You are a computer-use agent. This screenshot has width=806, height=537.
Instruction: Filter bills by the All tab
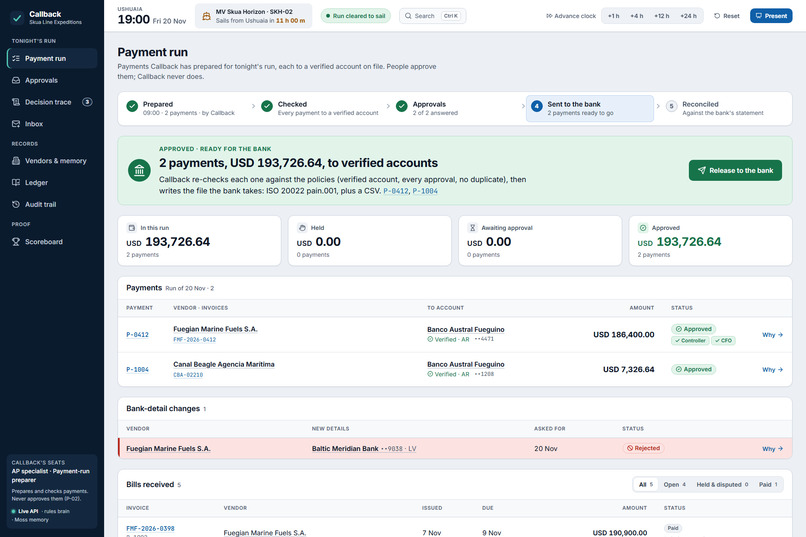(646, 485)
